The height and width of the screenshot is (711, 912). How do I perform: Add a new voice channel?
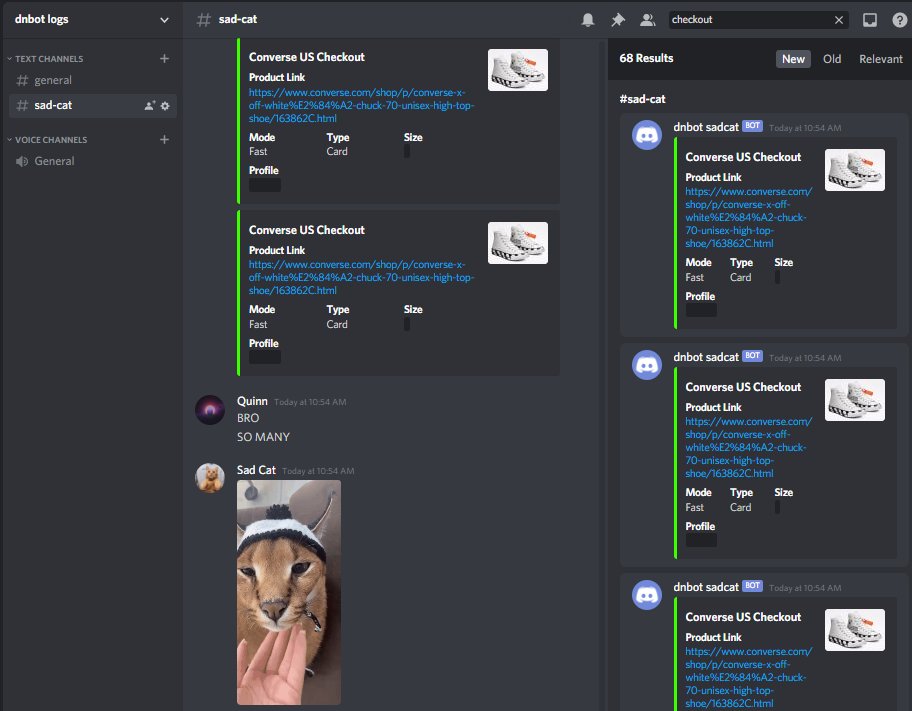click(165, 139)
